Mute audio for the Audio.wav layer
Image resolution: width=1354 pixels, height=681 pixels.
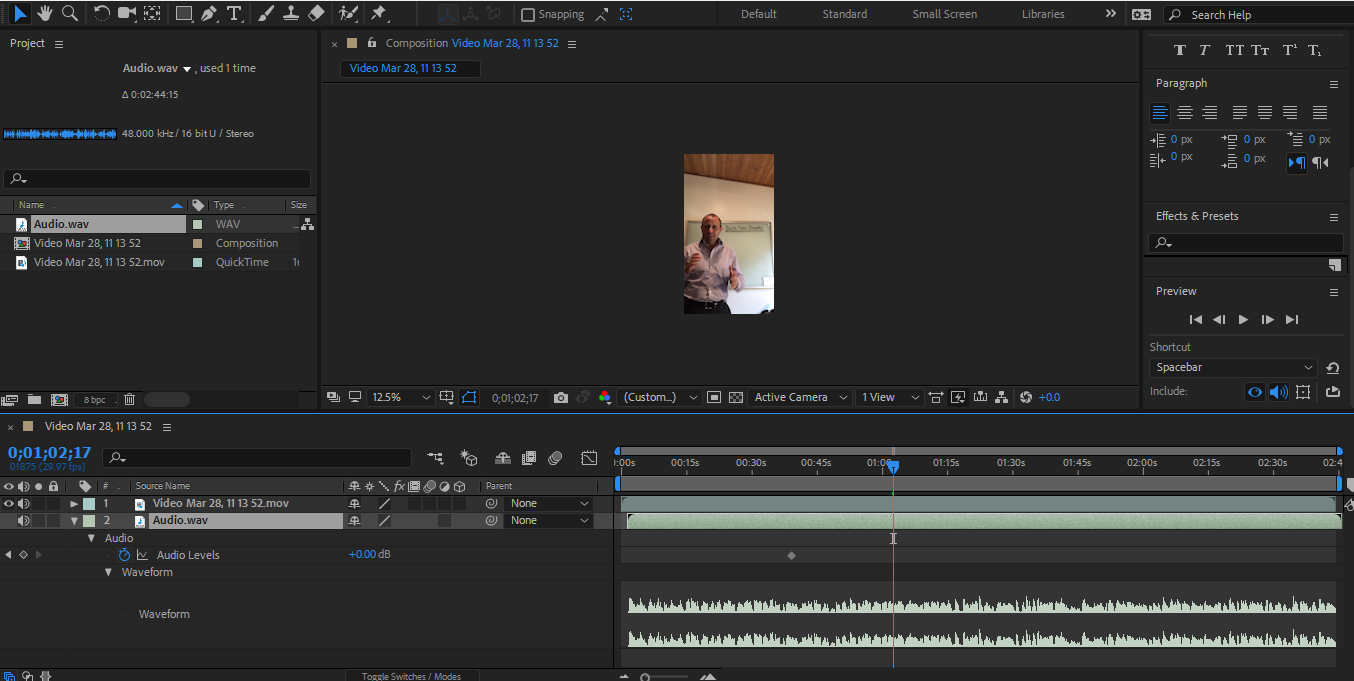[x=24, y=520]
